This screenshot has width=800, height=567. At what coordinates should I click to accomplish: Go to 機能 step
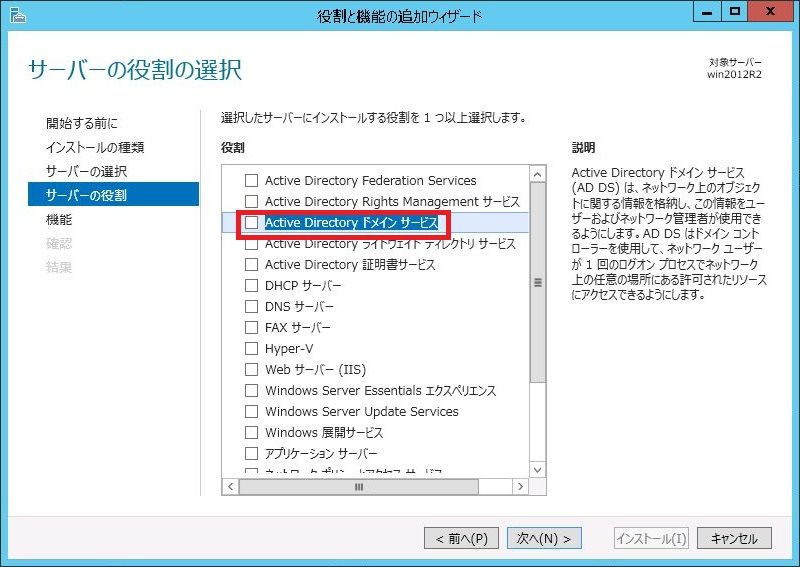click(x=59, y=219)
